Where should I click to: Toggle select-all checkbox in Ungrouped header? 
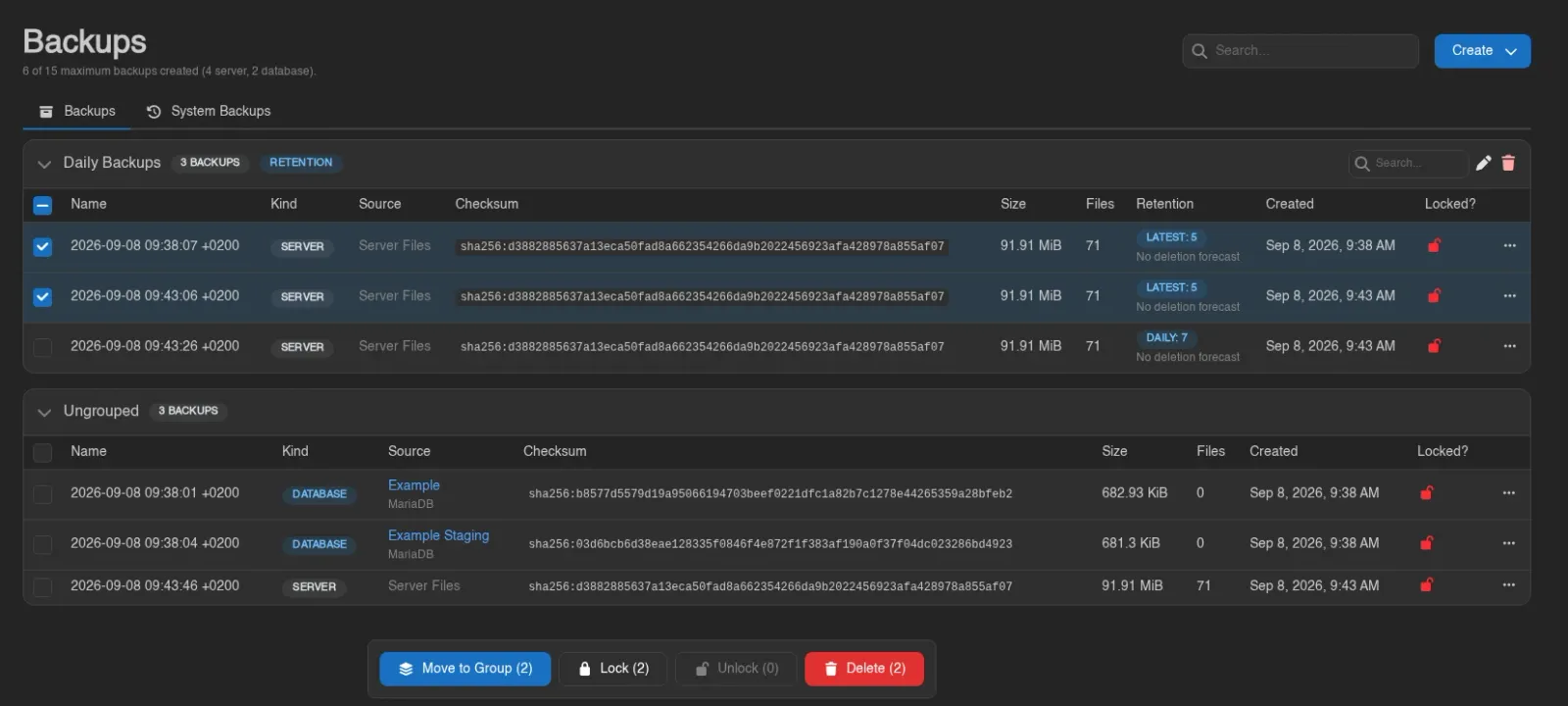pos(43,452)
